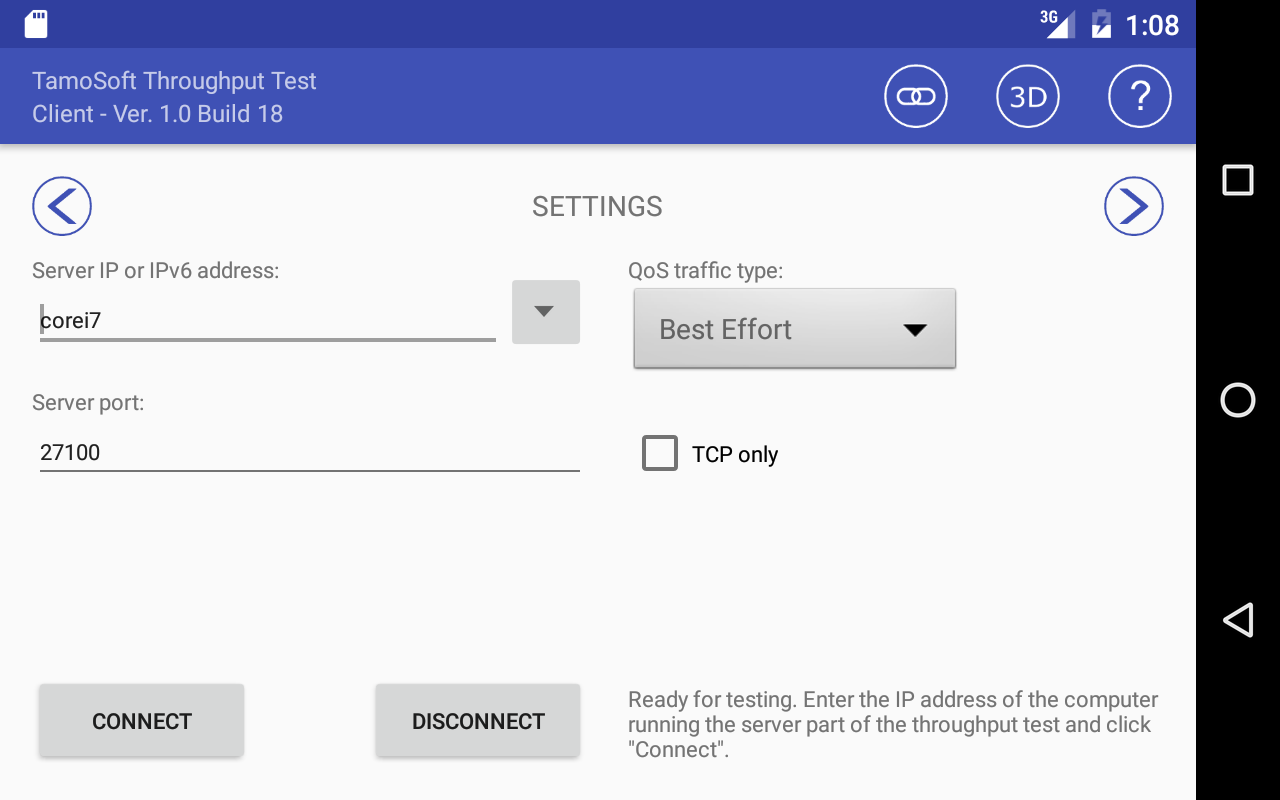Open the server address history dropdown
Screen dimensions: 1280x800
click(x=545, y=312)
